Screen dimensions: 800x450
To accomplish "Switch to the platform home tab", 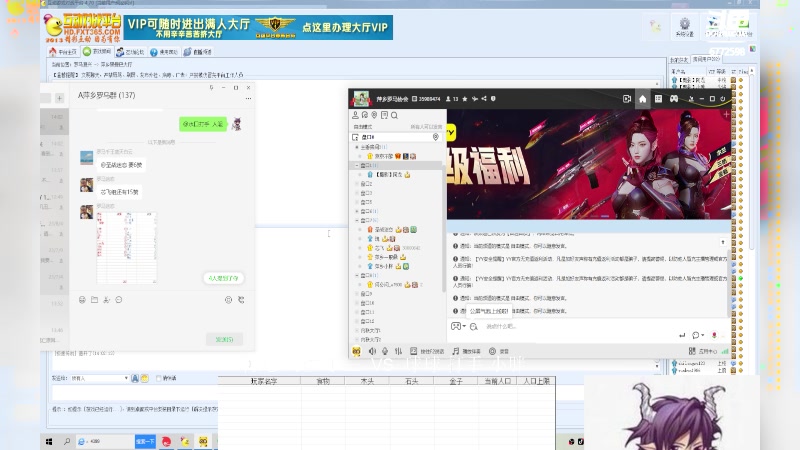I will coord(63,52).
